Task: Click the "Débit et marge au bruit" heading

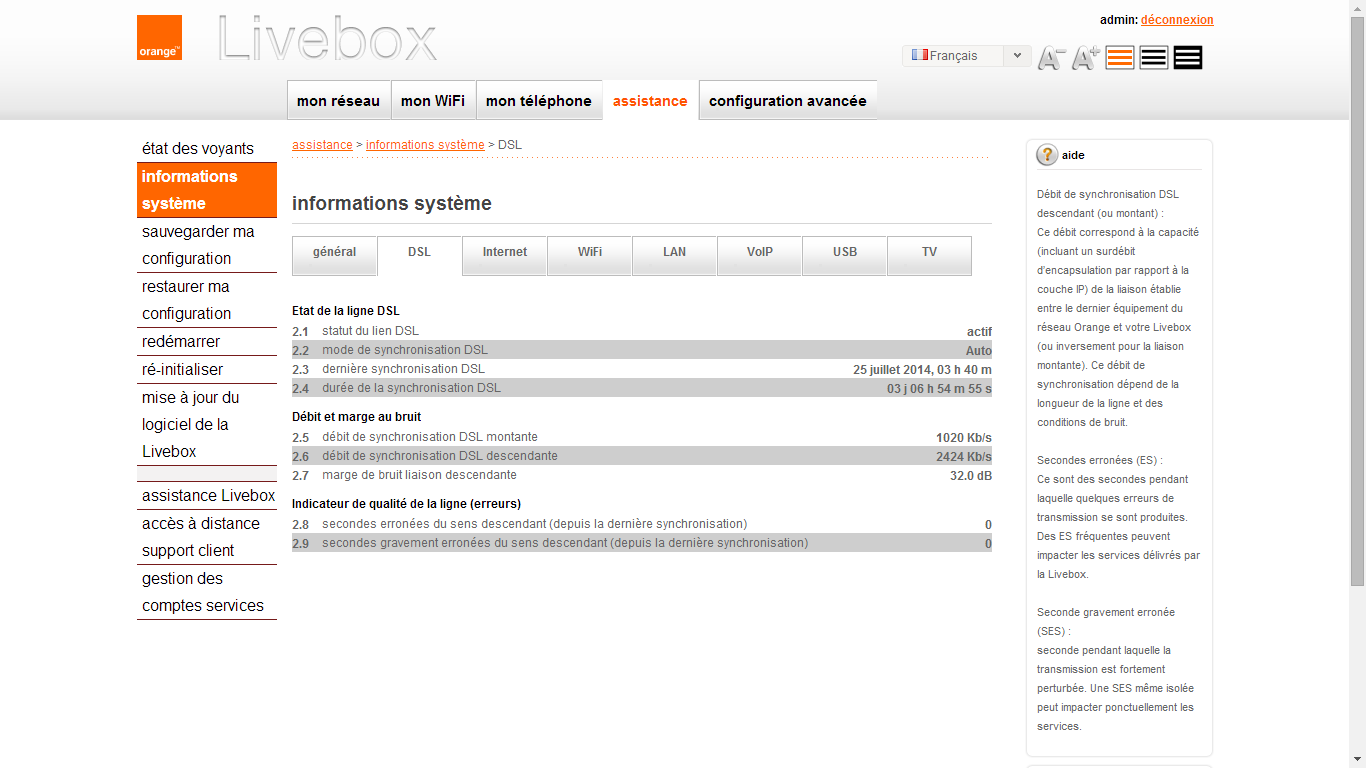Action: 356,417
